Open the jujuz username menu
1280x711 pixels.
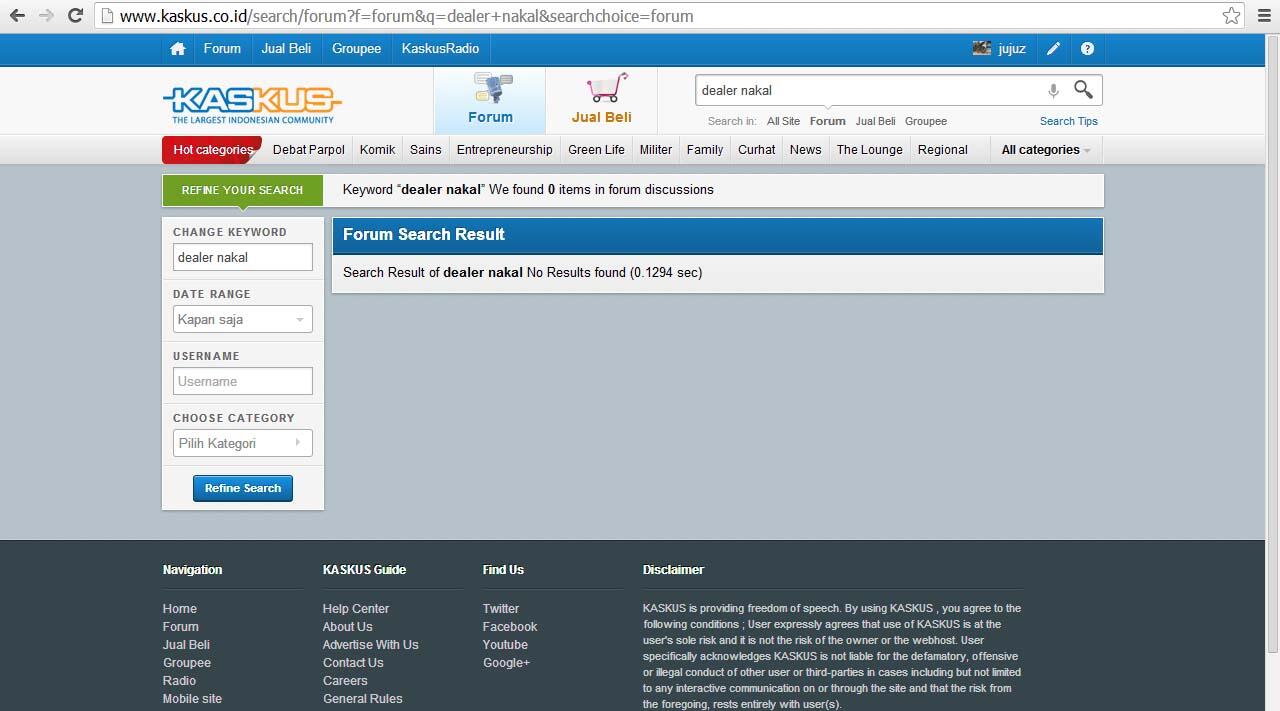(1012, 48)
